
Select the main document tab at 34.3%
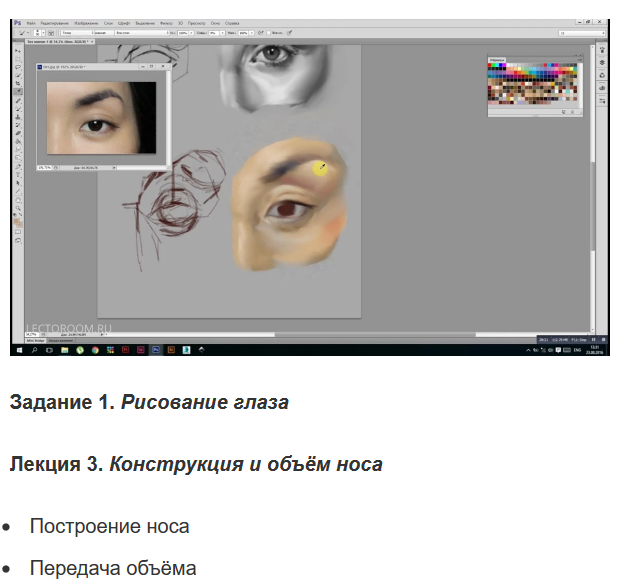(x=58, y=41)
